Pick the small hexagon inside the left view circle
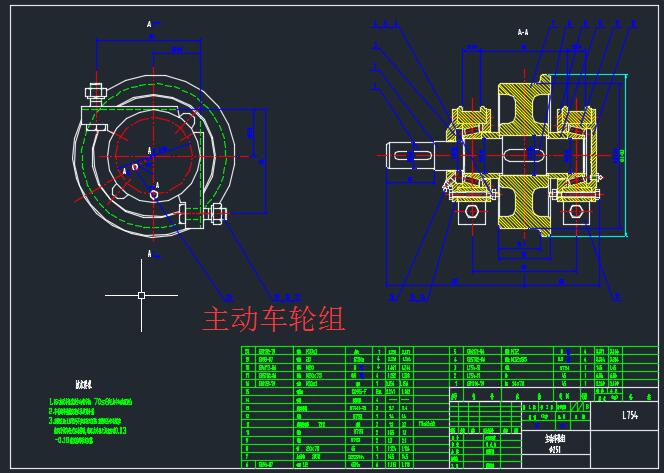The image size is (664, 473). [x=154, y=194]
